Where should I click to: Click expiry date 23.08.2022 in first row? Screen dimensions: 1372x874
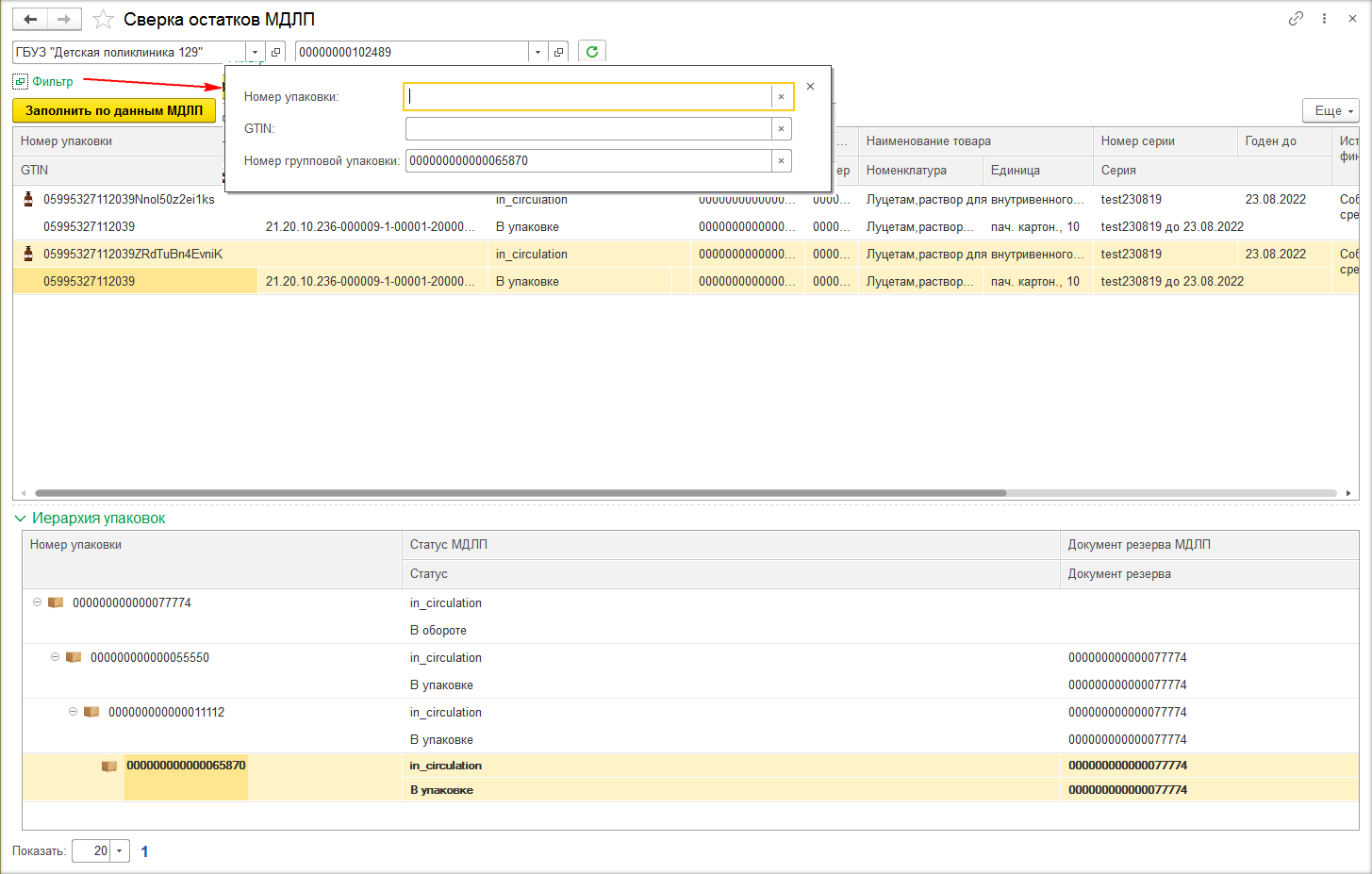click(x=1275, y=199)
